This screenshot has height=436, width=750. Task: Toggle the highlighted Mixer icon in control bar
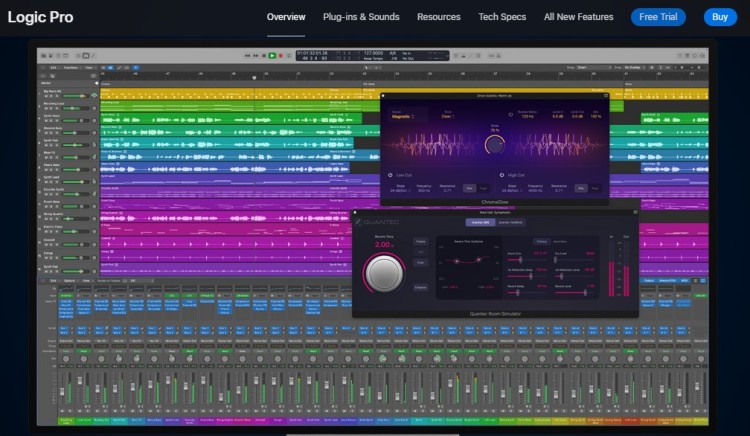pyautogui.click(x=86, y=56)
